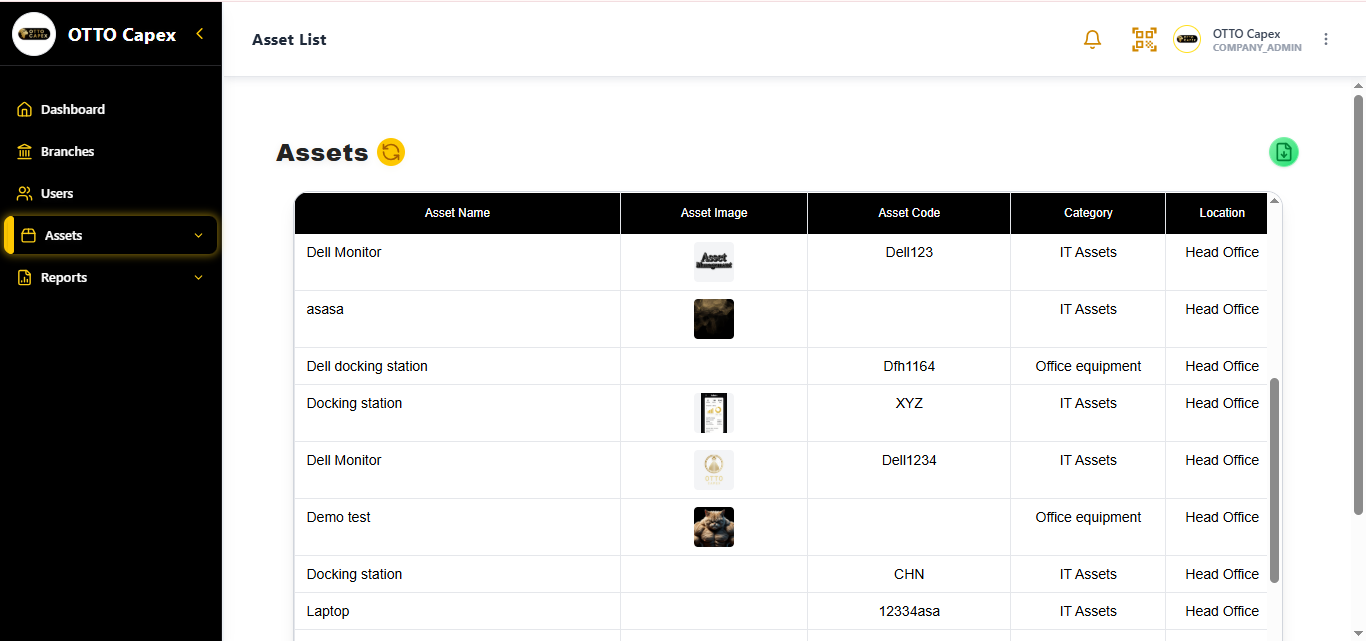Expand the Assets submenu chevron

[197, 235]
